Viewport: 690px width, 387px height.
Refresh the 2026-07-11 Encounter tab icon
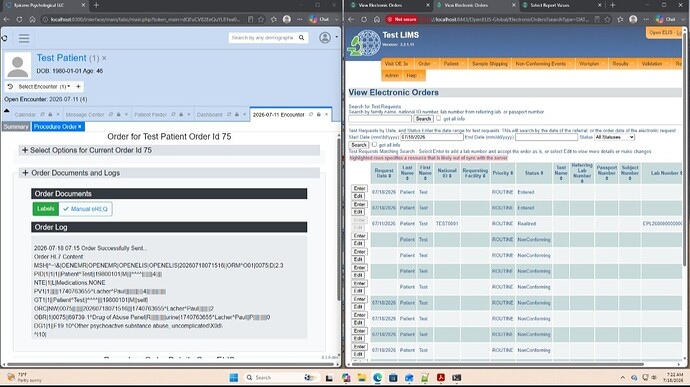(x=311, y=114)
